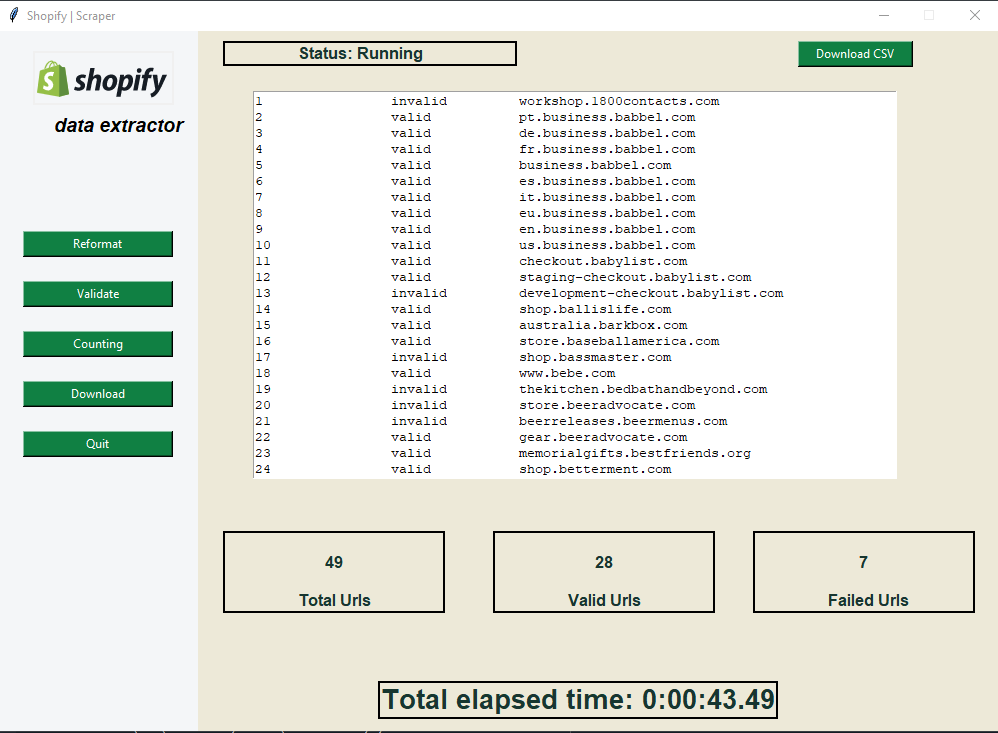Select the Total Urls counter box
The height and width of the screenshot is (733, 998).
(334, 572)
